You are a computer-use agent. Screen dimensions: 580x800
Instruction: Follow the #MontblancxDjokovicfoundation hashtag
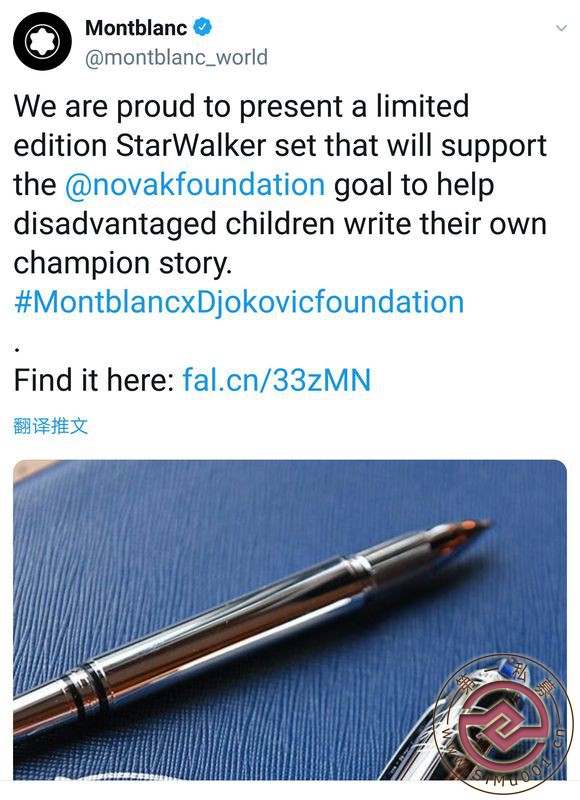239,302
